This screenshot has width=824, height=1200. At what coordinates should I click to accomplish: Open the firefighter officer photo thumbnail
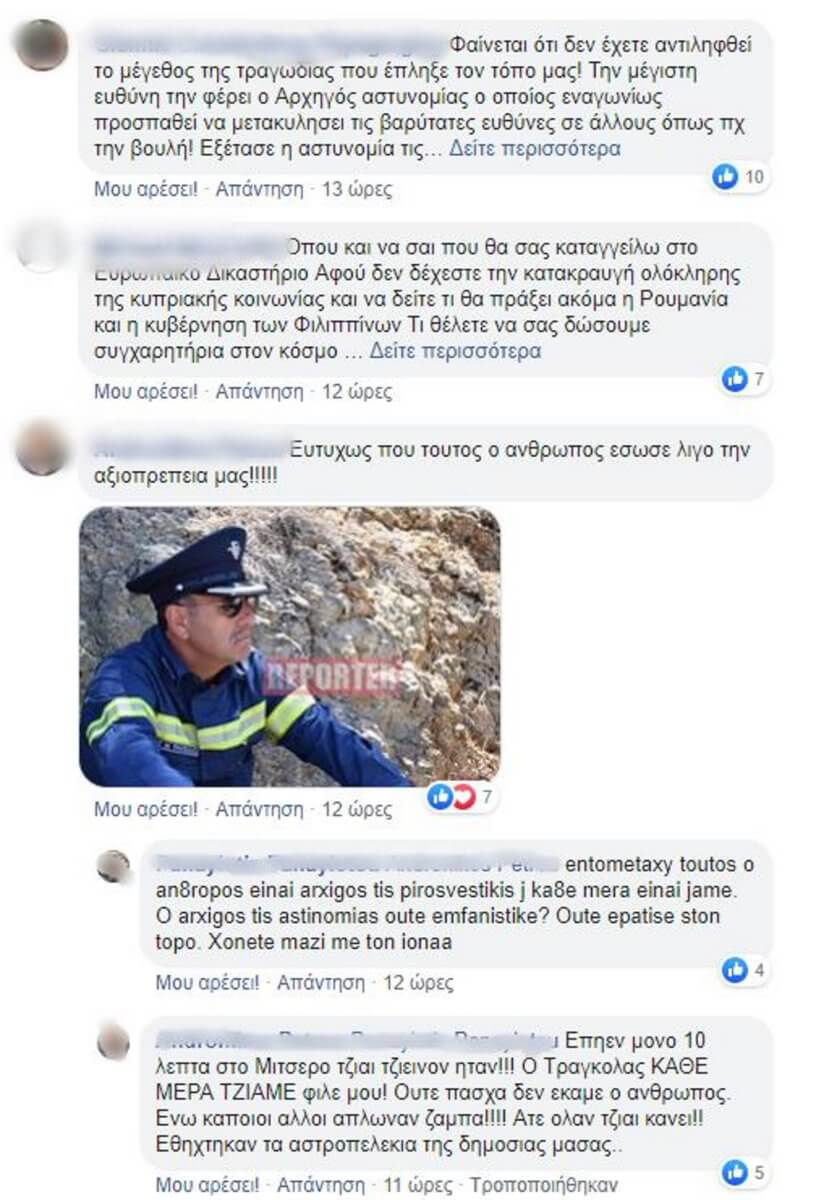[x=290, y=647]
